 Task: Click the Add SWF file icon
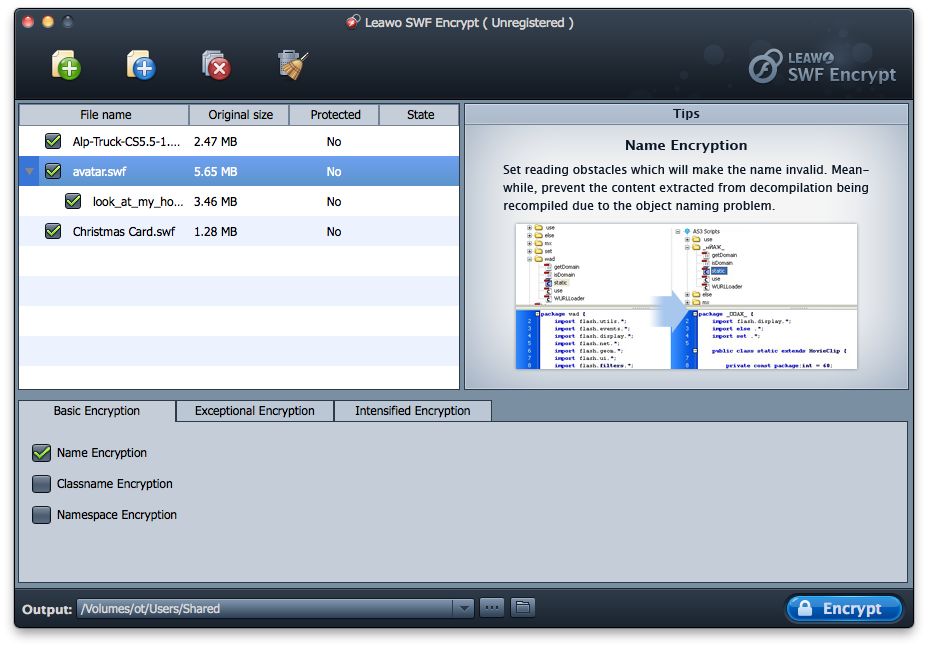pyautogui.click(x=66, y=64)
